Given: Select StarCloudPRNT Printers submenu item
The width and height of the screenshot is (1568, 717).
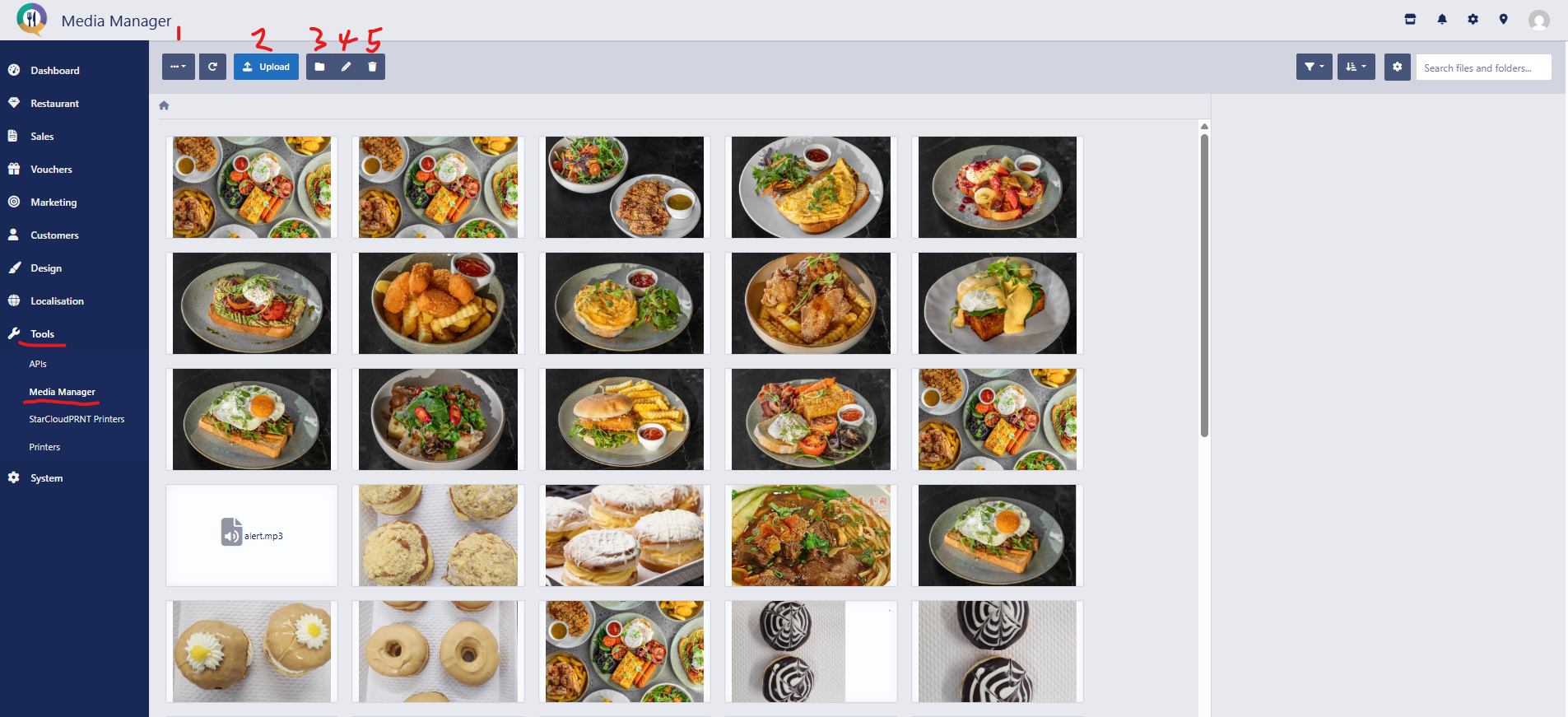Looking at the screenshot, I should (77, 419).
